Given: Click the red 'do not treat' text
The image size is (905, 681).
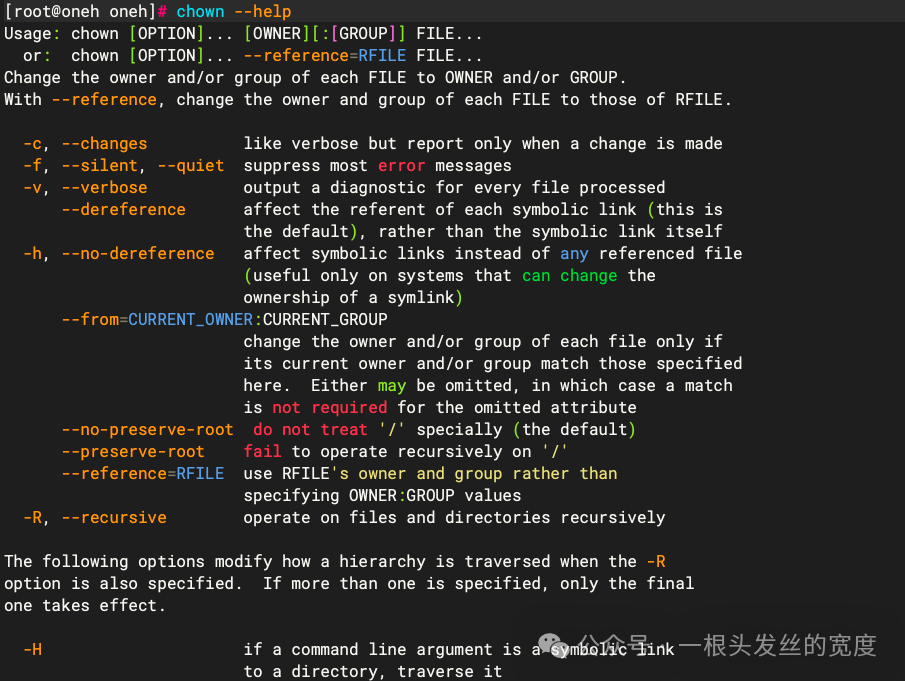Looking at the screenshot, I should 310,429.
